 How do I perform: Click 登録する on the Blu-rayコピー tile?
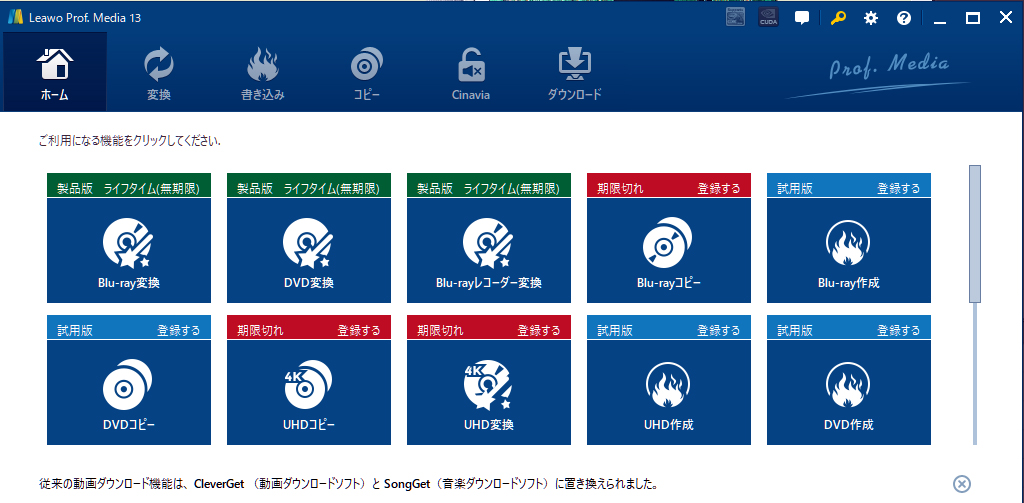coord(719,189)
